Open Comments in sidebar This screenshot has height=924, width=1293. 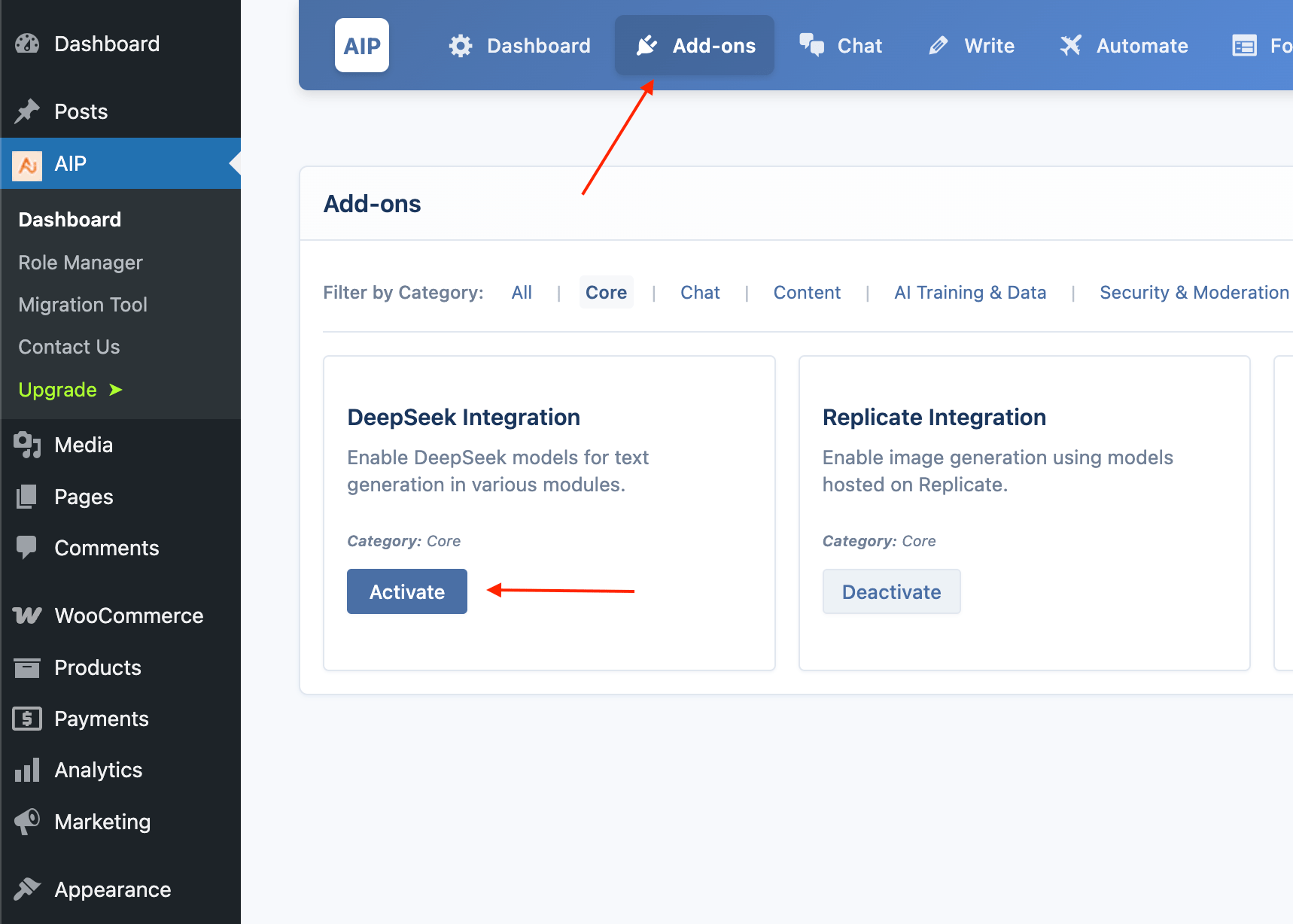coord(120,548)
